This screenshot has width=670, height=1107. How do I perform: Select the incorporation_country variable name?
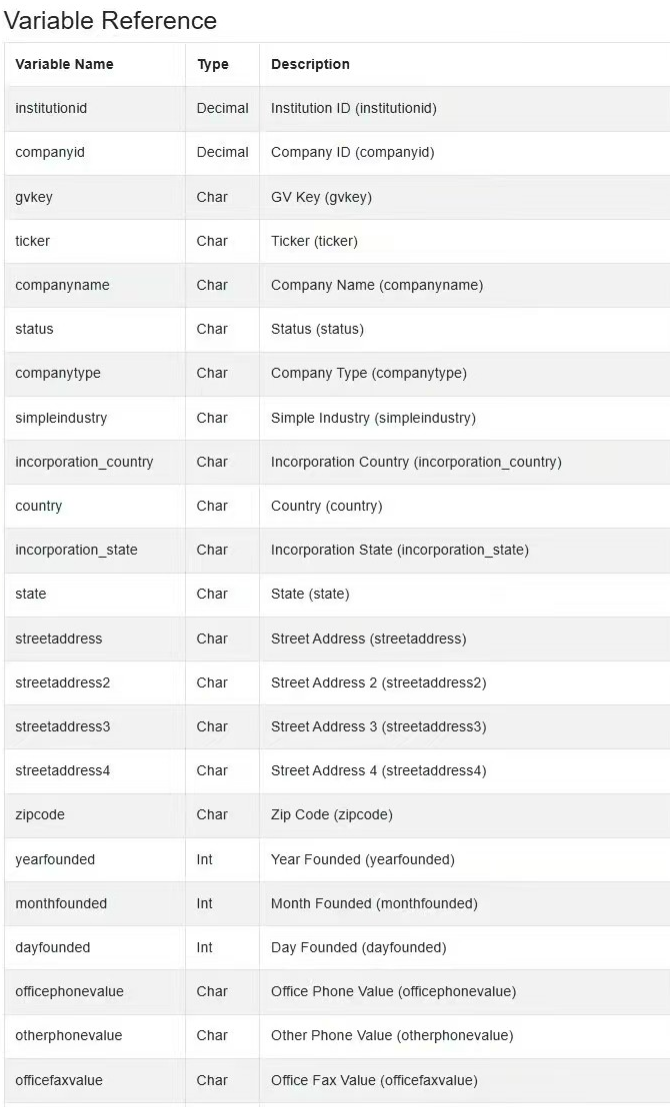[x=84, y=462]
